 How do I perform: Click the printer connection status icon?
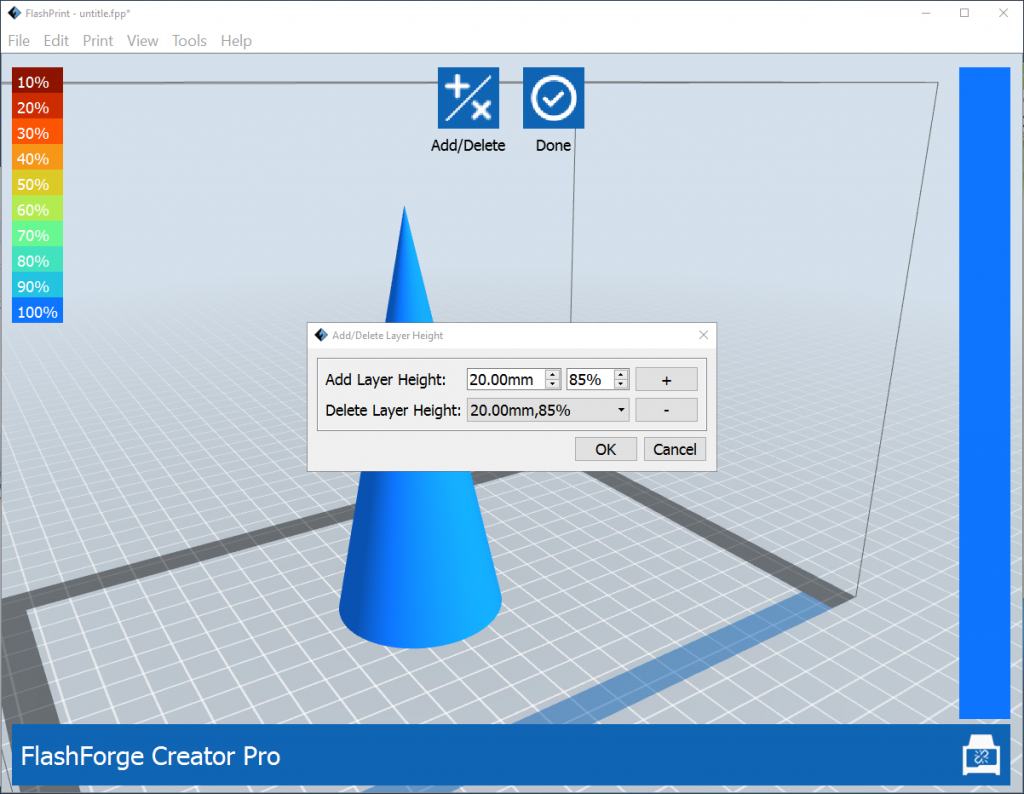(981, 755)
